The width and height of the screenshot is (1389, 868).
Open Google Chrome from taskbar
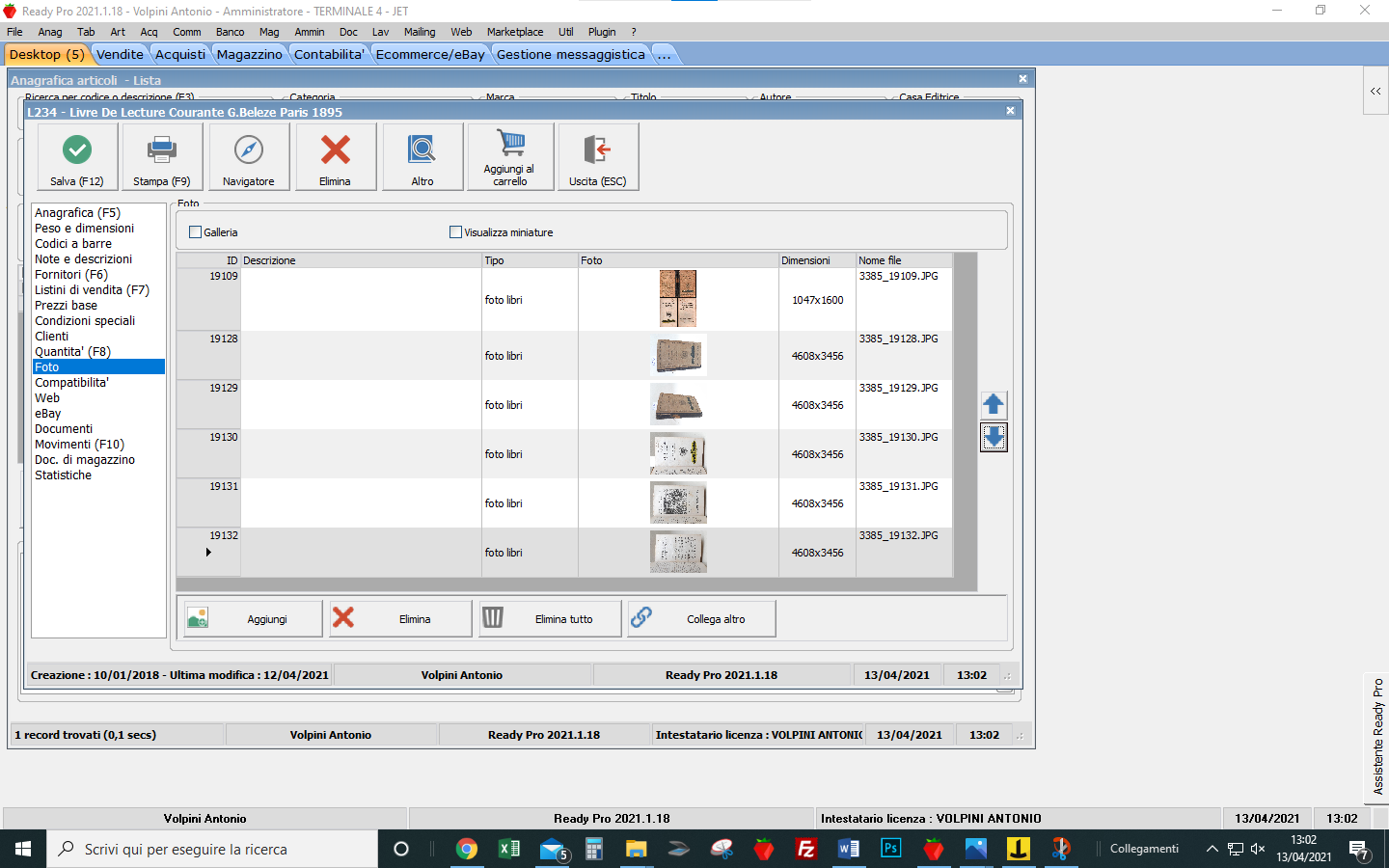point(467,849)
